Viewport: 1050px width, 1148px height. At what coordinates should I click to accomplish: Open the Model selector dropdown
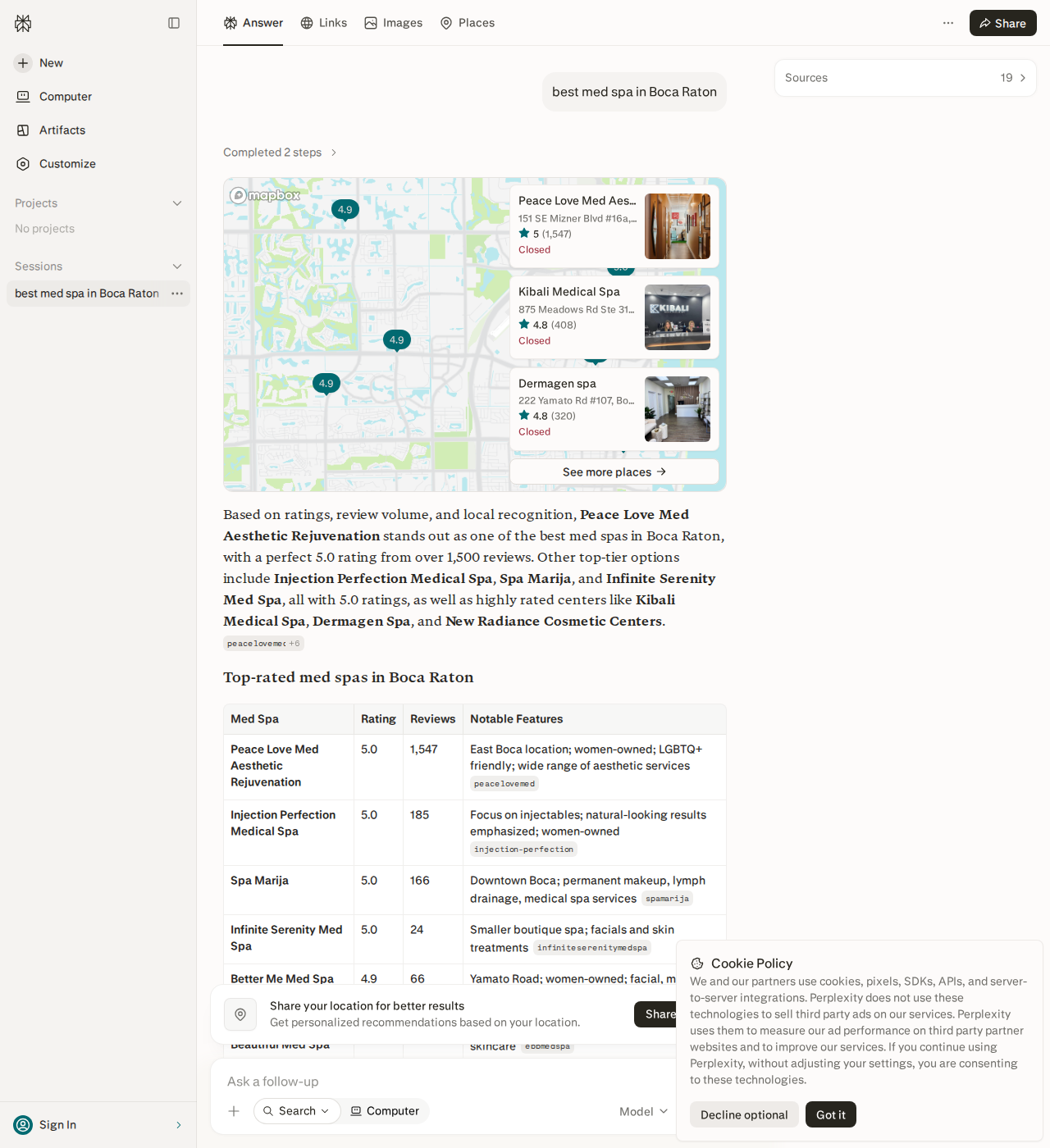pyautogui.click(x=644, y=1111)
